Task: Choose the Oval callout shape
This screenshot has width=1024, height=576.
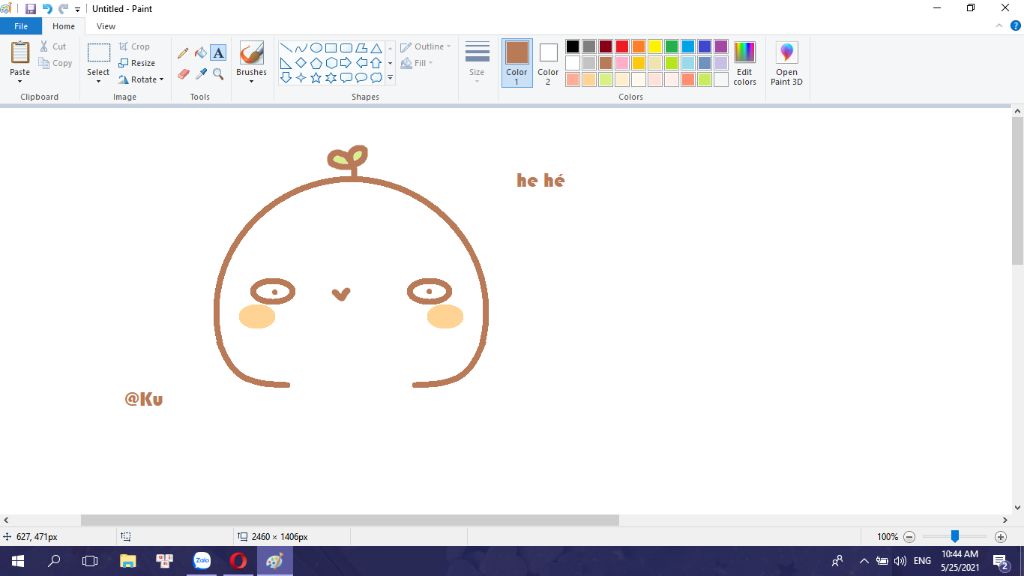Action: click(x=360, y=78)
